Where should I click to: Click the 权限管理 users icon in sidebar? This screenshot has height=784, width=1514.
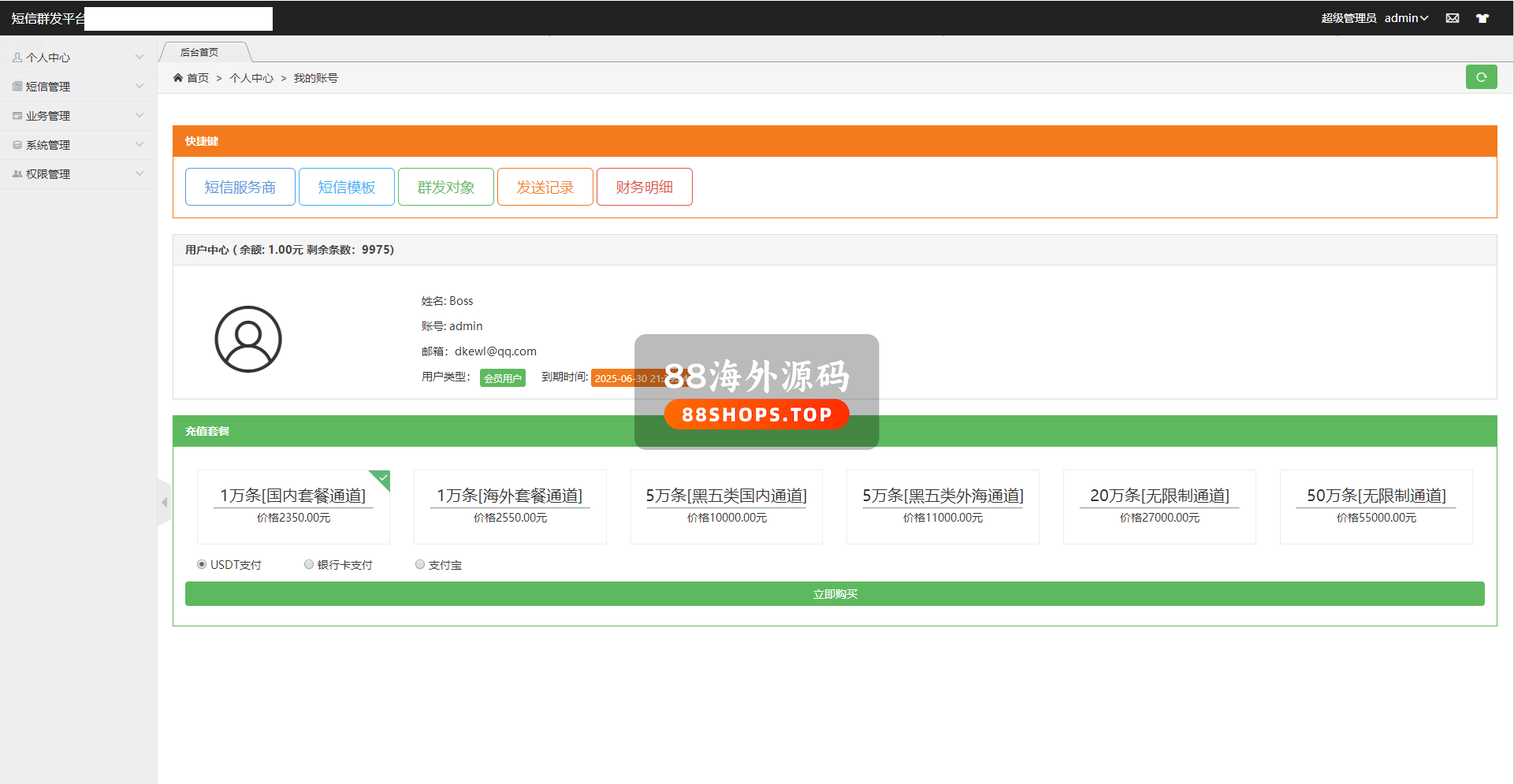pyautogui.click(x=17, y=174)
